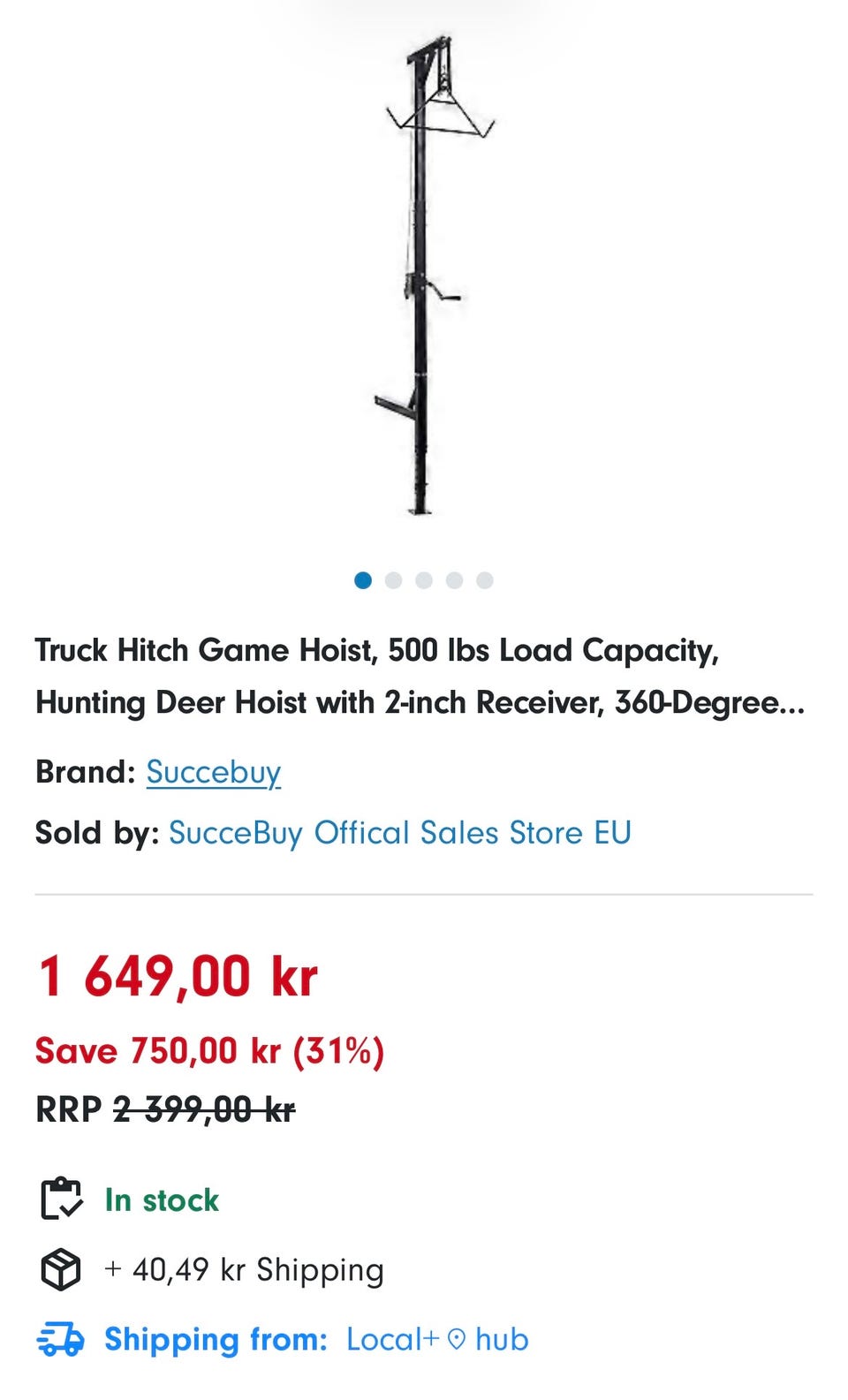Click the location pin icon beside hub
The height and width of the screenshot is (1400, 848).
[x=456, y=1339]
